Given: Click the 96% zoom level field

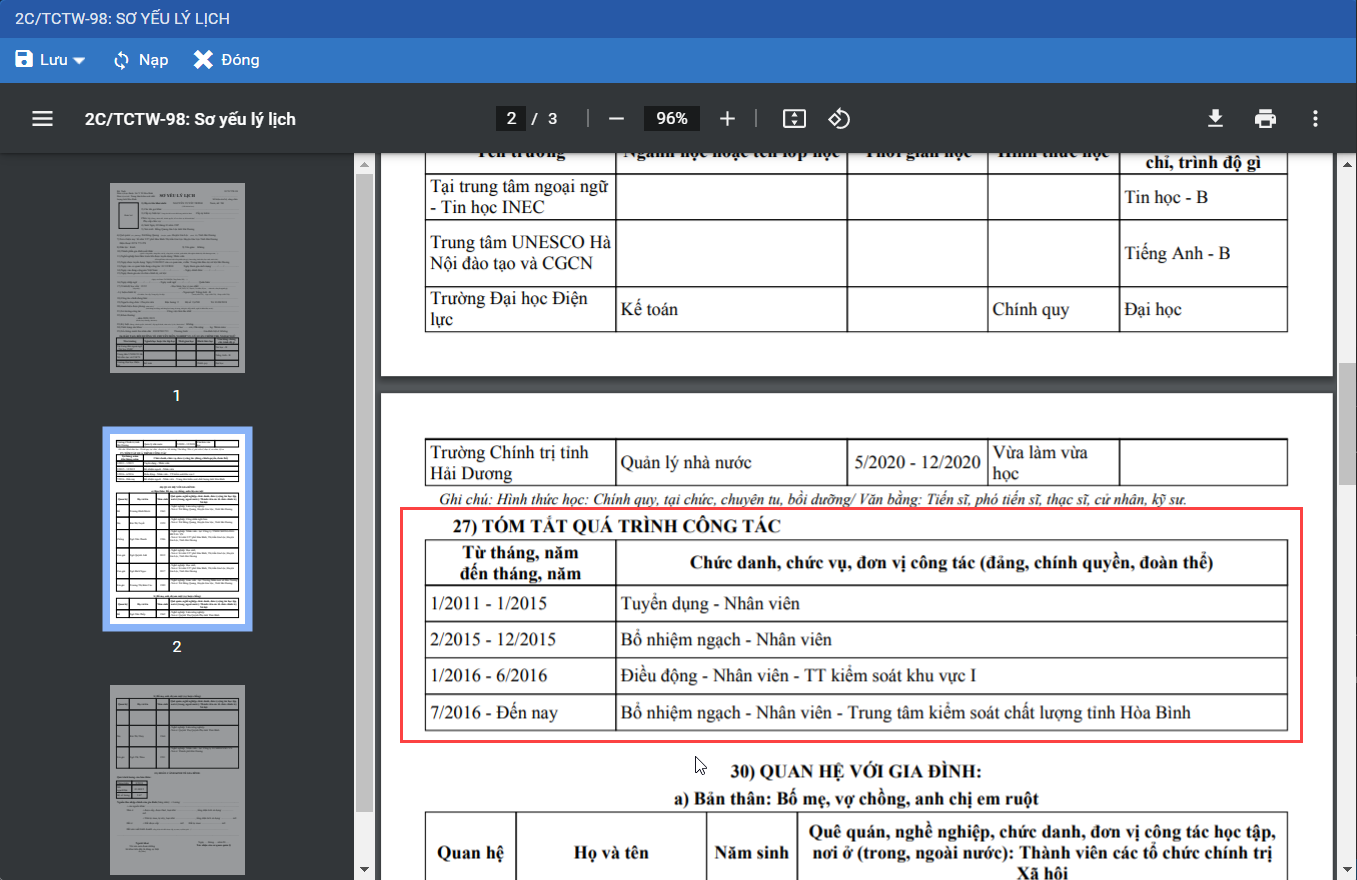Looking at the screenshot, I should click(x=671, y=119).
